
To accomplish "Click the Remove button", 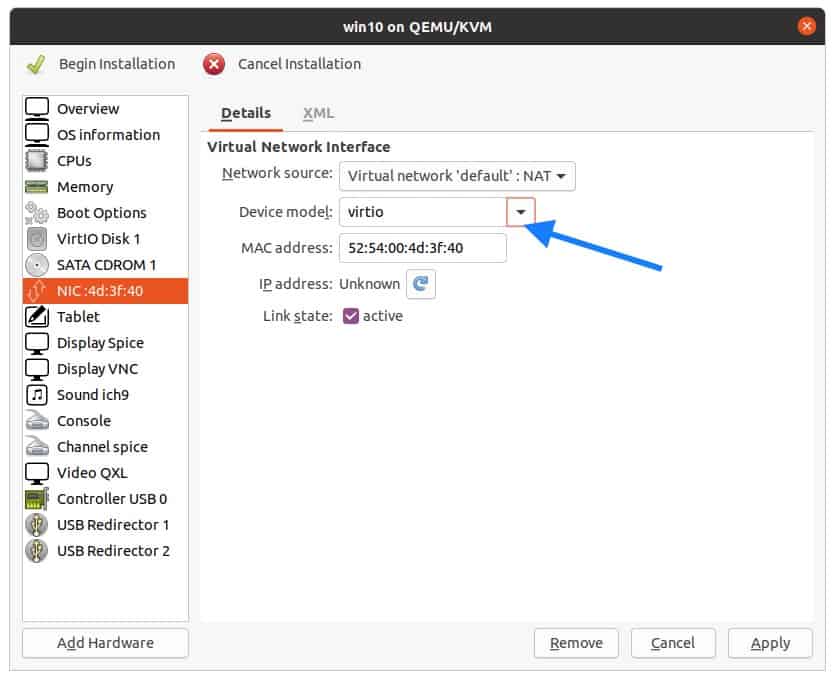I will coord(576,643).
